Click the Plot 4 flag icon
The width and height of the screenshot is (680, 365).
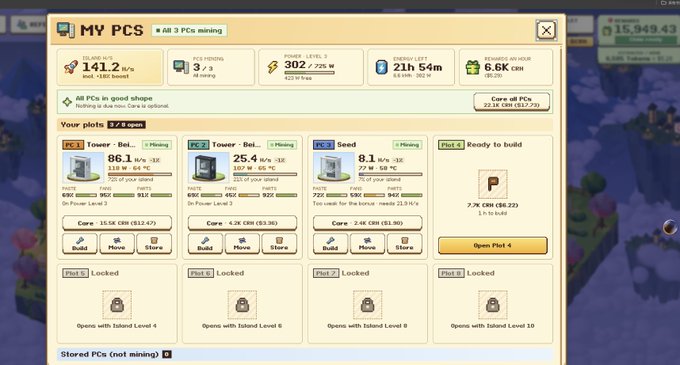tap(493, 184)
